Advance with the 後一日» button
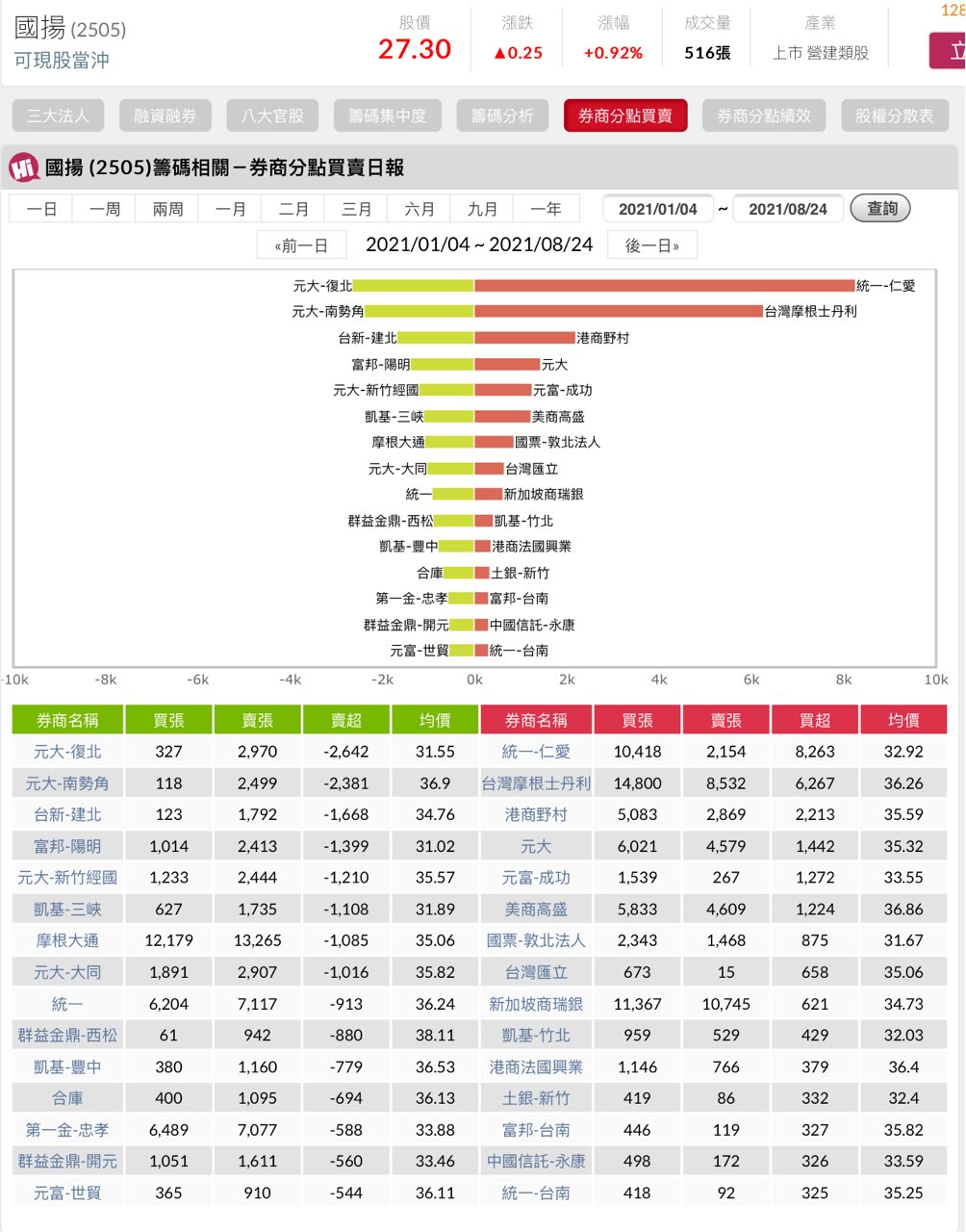This screenshot has height=1232, width=966. (651, 245)
